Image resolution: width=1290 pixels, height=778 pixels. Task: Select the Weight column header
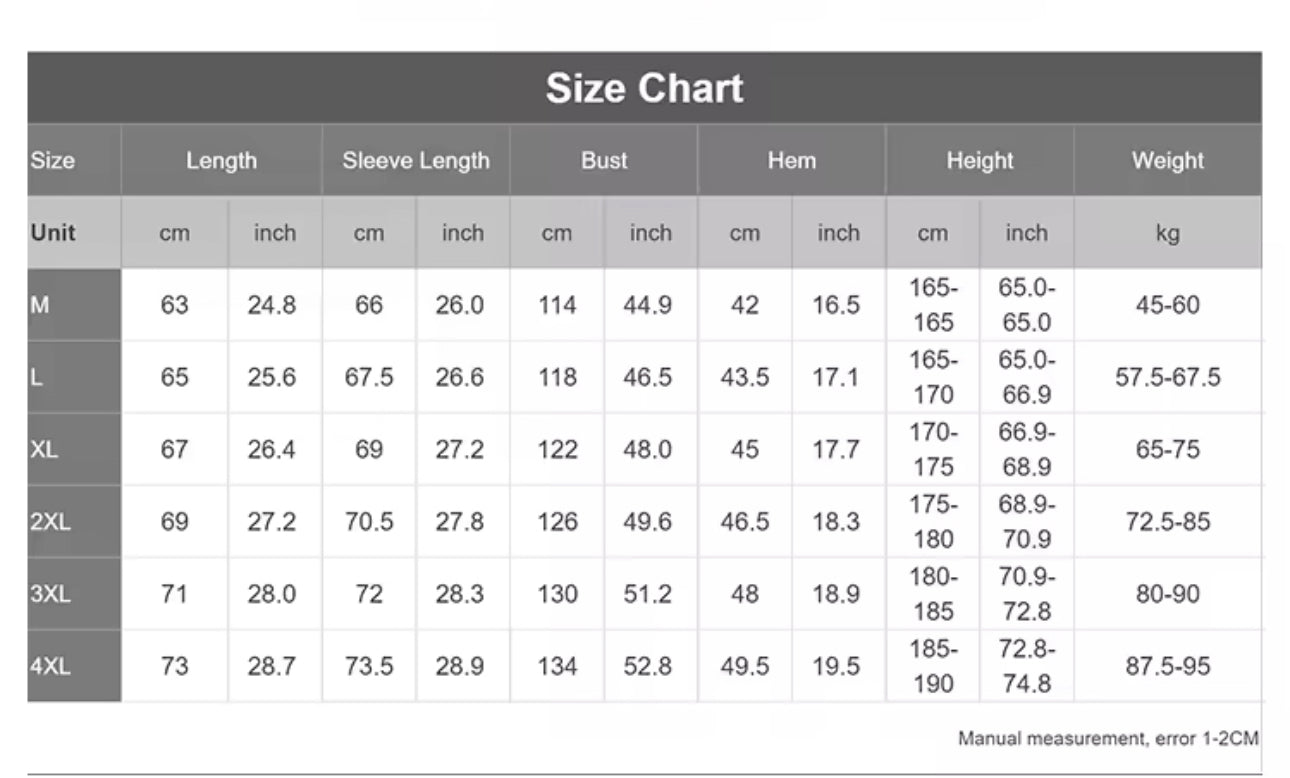[1167, 160]
